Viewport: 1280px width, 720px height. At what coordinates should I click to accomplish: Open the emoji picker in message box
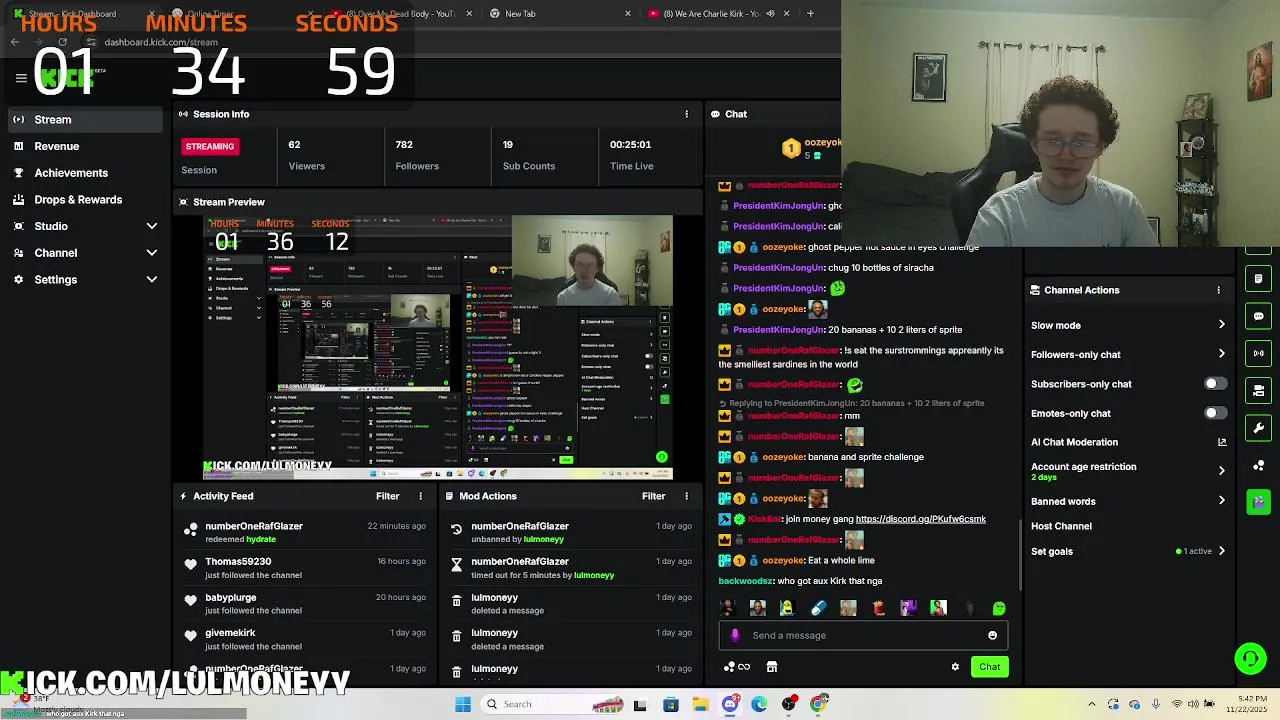992,635
